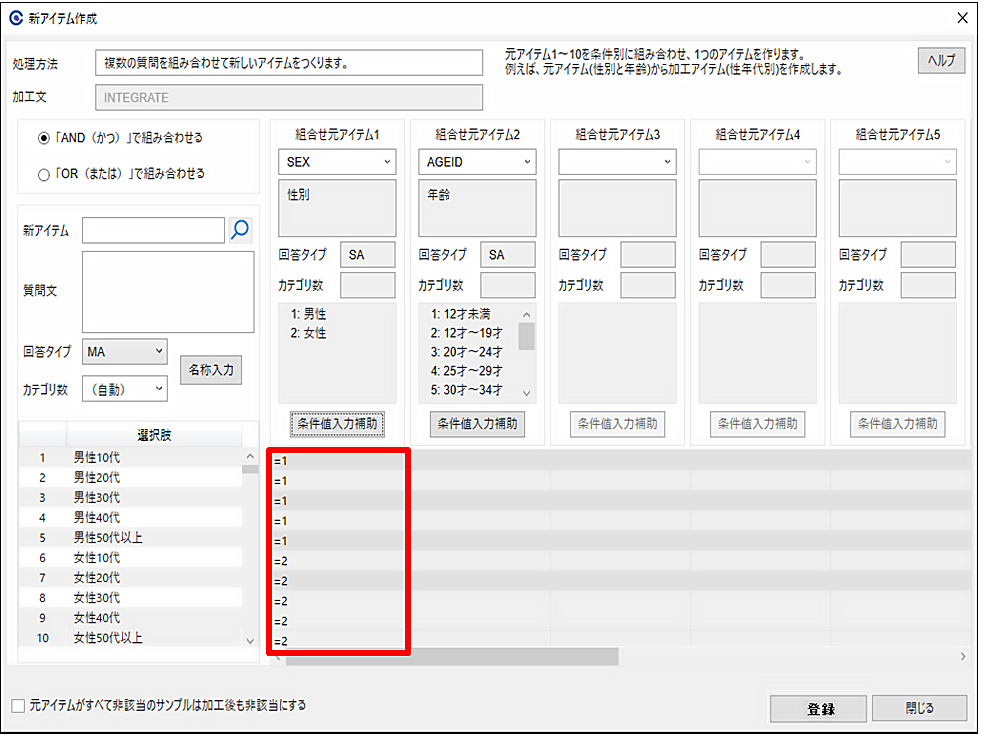Open the カテゴリ数 (自動) dropdown
Screen dimensions: 983x739
(x=125, y=389)
